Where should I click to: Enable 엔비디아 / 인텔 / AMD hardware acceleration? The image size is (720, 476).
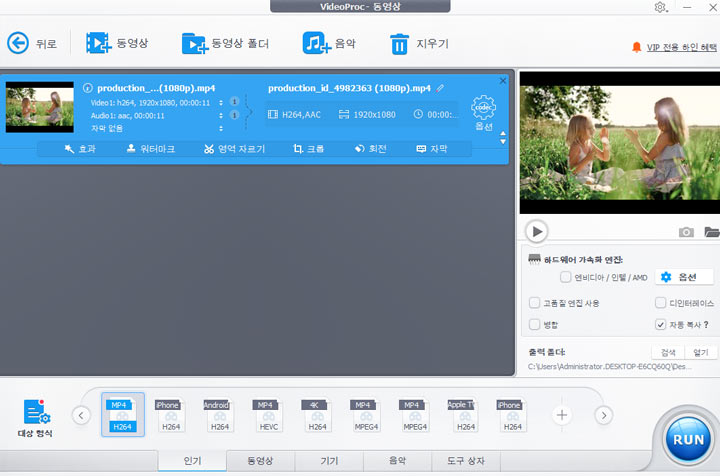tap(565, 277)
